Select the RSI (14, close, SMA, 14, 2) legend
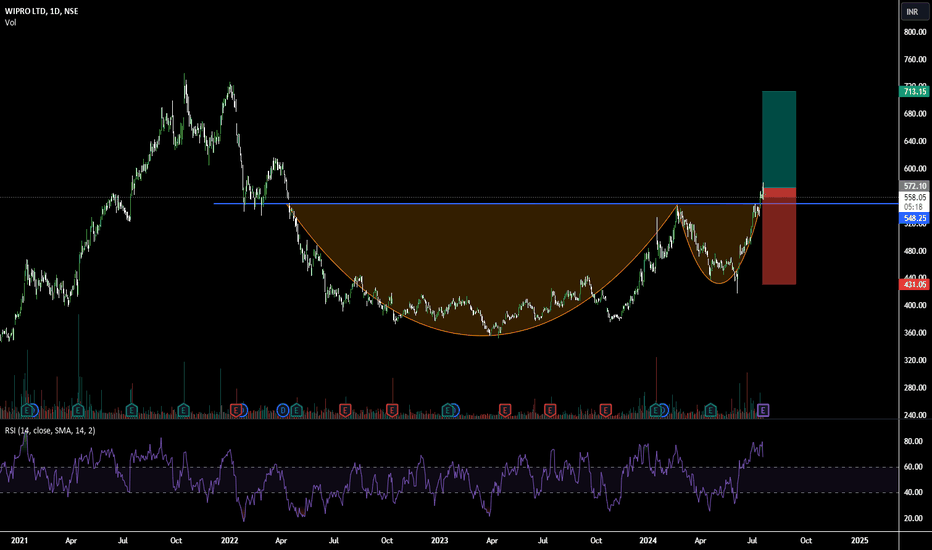 click(50, 430)
